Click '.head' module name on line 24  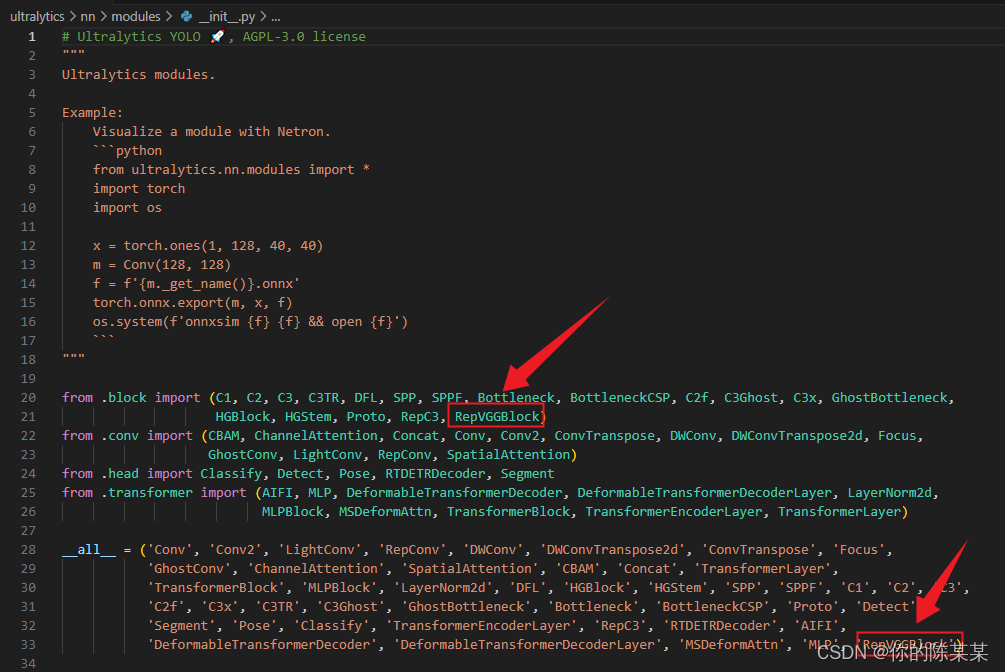120,474
